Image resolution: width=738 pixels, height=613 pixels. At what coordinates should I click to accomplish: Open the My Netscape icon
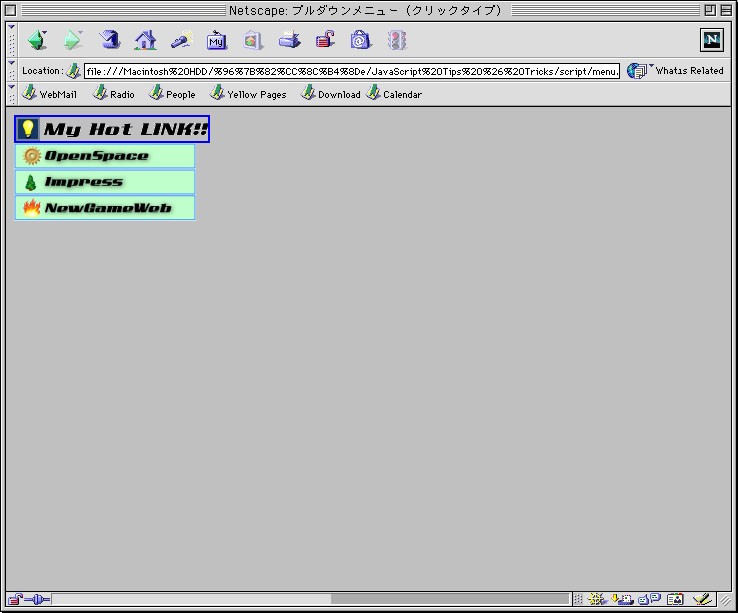click(x=217, y=40)
